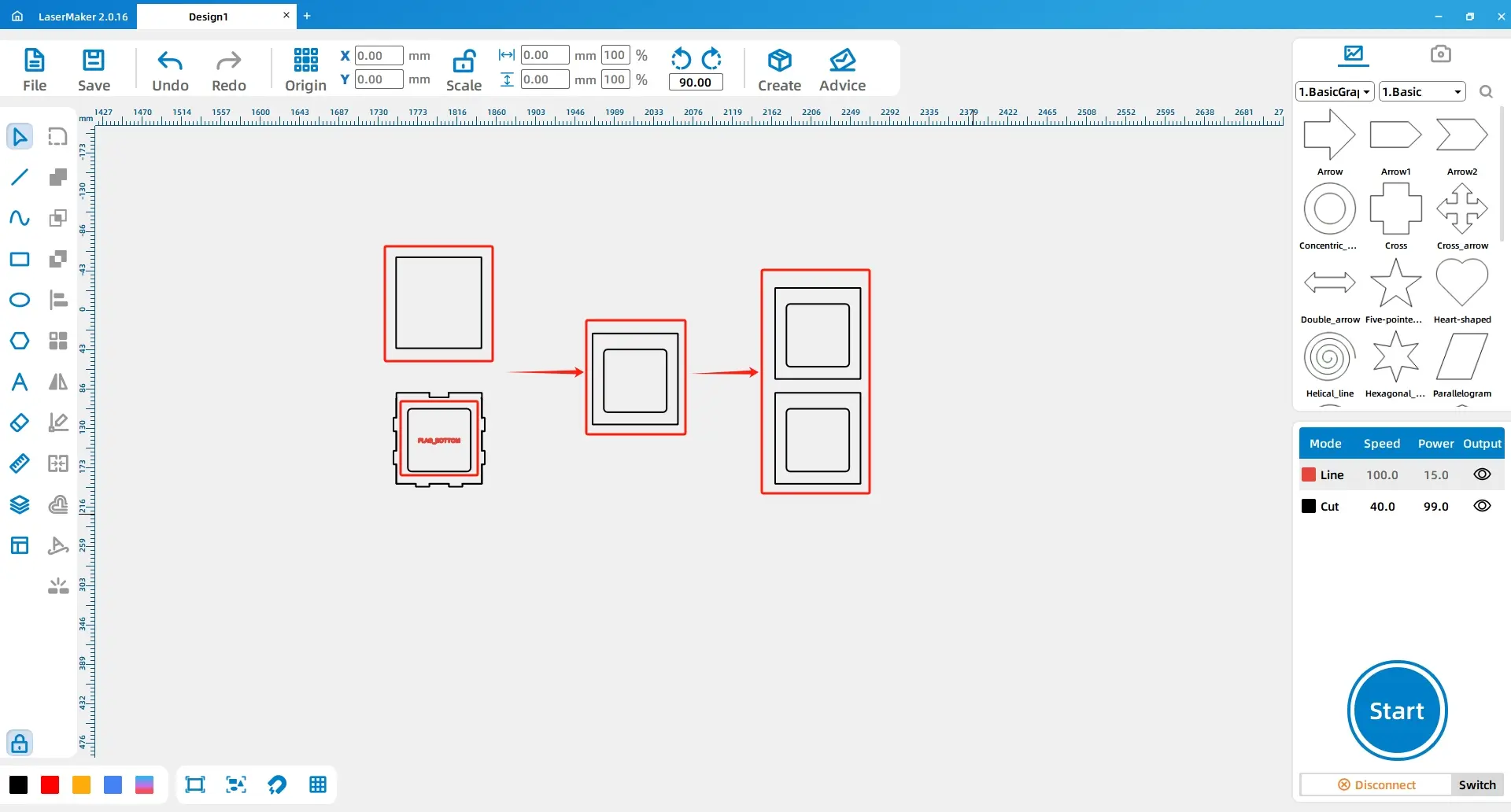Choose the blue color swatch
The image size is (1511, 812).
click(x=113, y=784)
